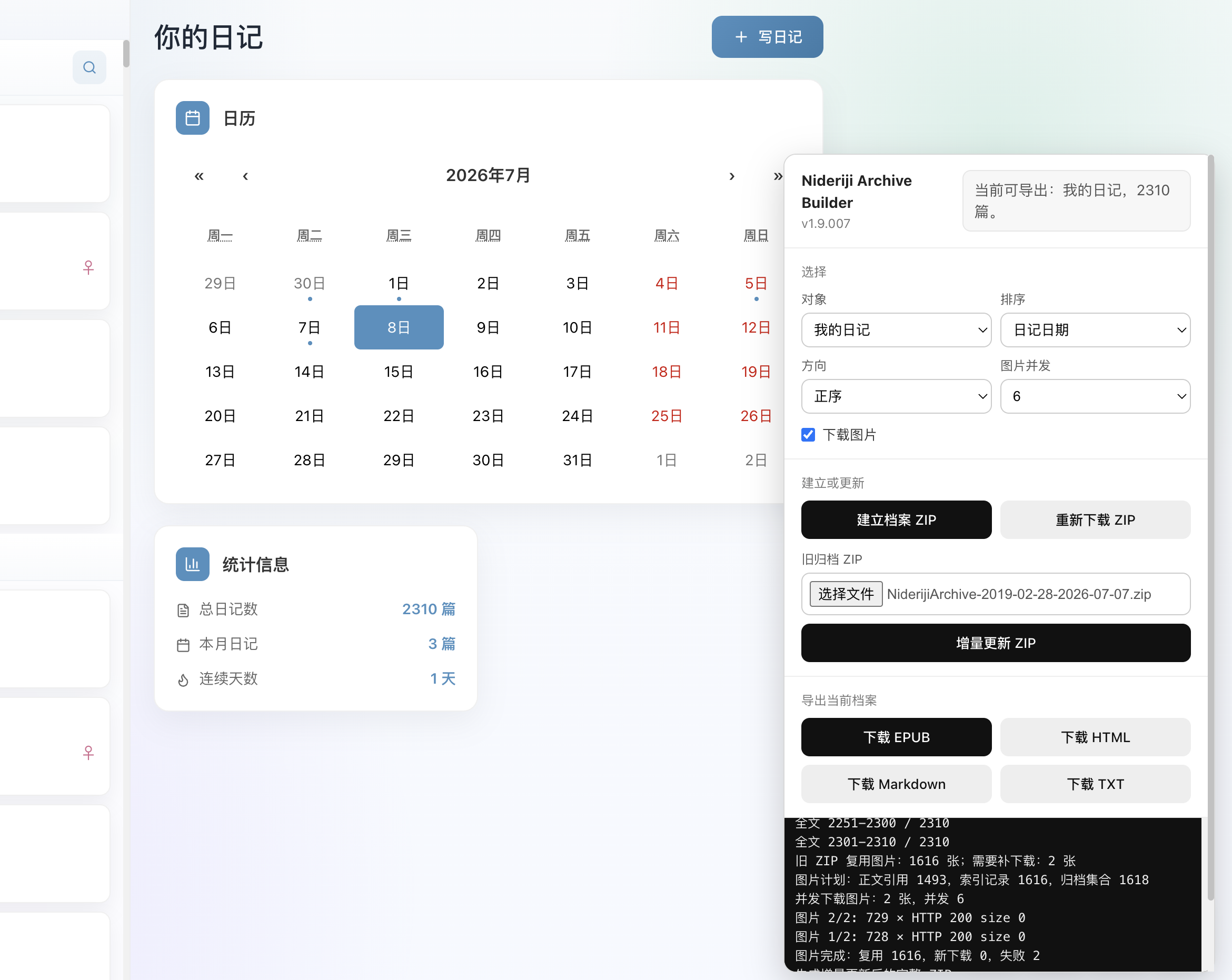
Task: Click the Archive Builder panel scrollbar
Action: click(1210, 528)
